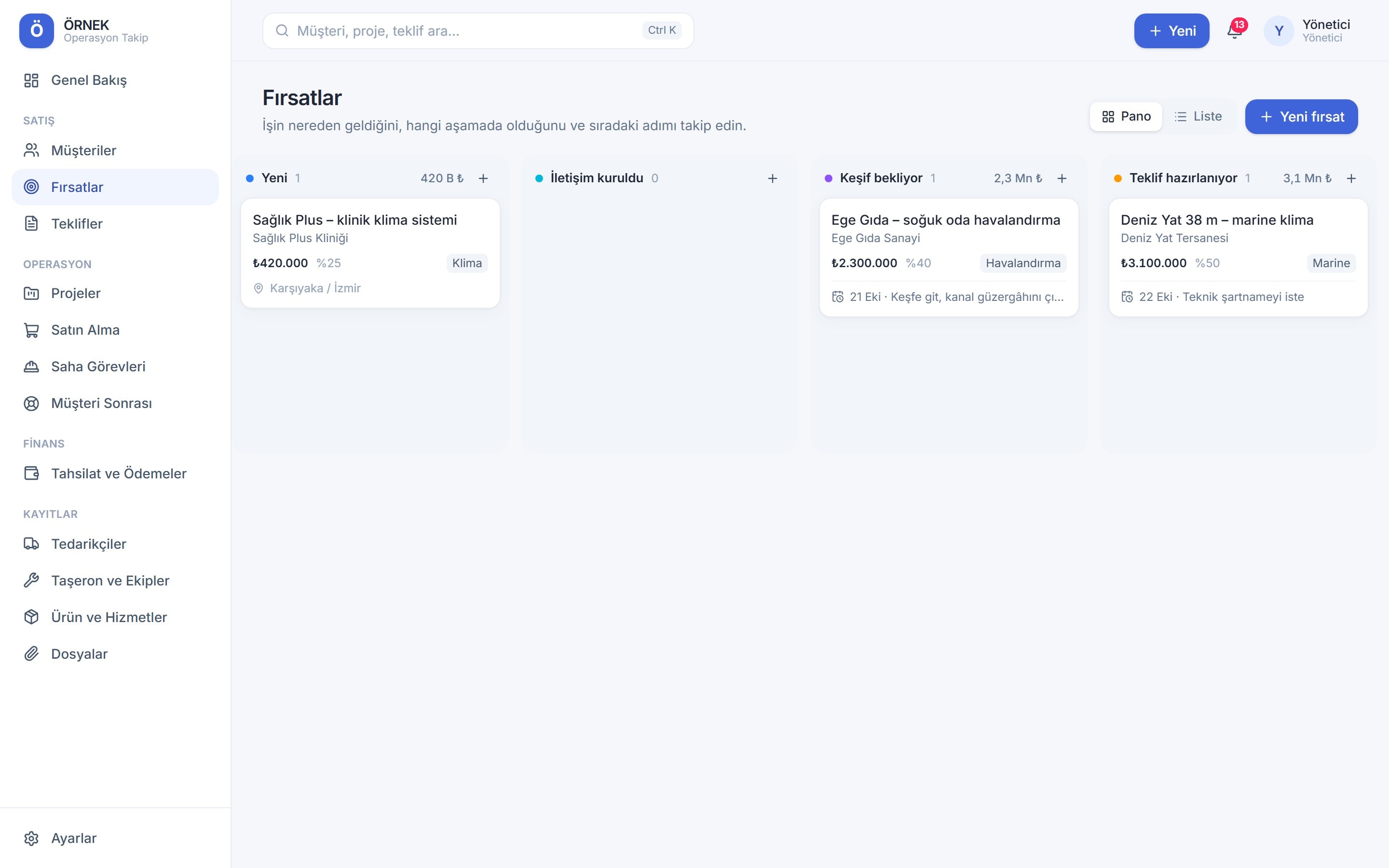Viewport: 1389px width, 868px height.
Task: Open Deniz Yat 38 m marine klima card
Action: (1238, 257)
